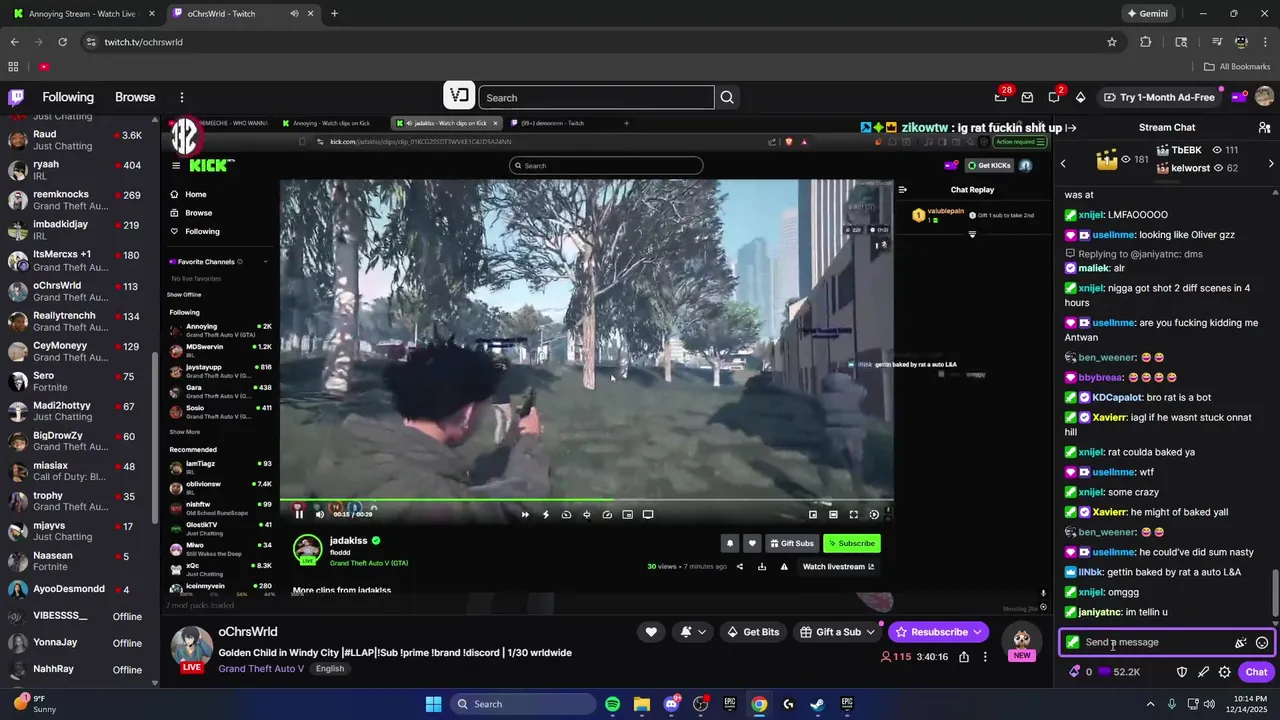Go to the Following page

(68, 97)
